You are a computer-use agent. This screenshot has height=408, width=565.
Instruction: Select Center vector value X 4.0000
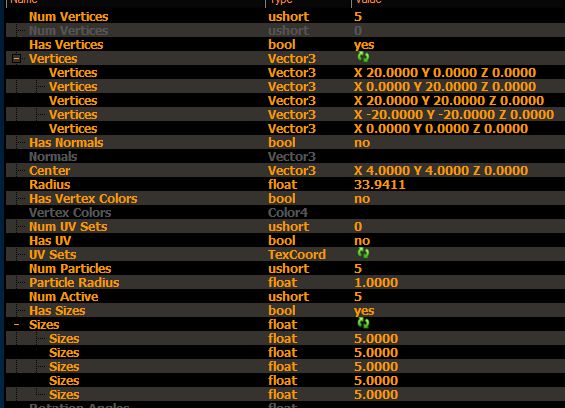[x=441, y=171]
